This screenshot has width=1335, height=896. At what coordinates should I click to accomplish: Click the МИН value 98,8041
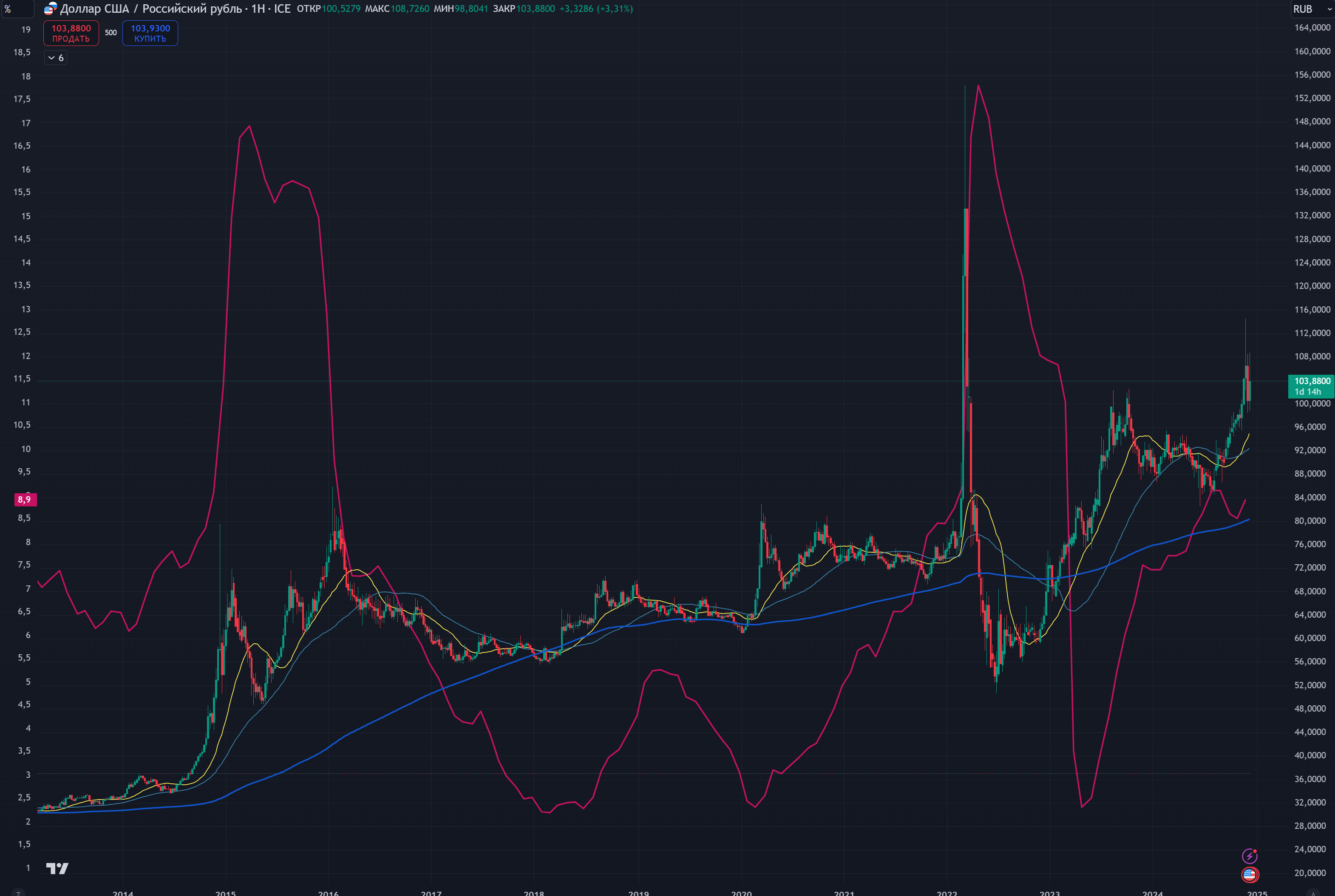[x=471, y=8]
